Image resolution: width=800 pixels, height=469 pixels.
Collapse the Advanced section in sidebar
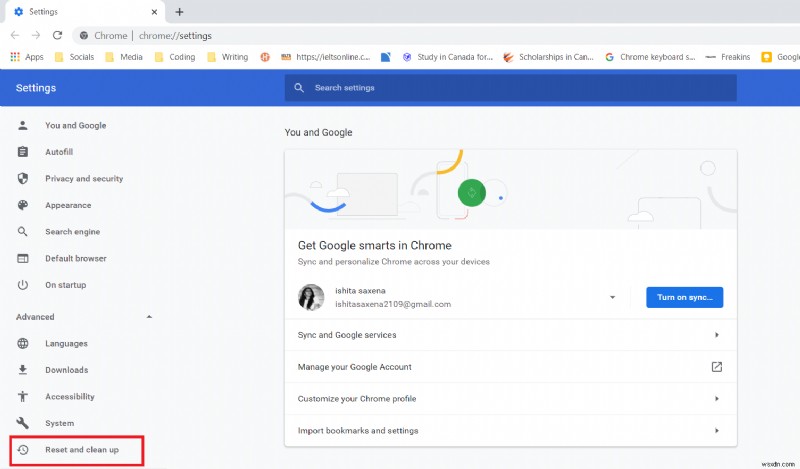[x=150, y=317]
